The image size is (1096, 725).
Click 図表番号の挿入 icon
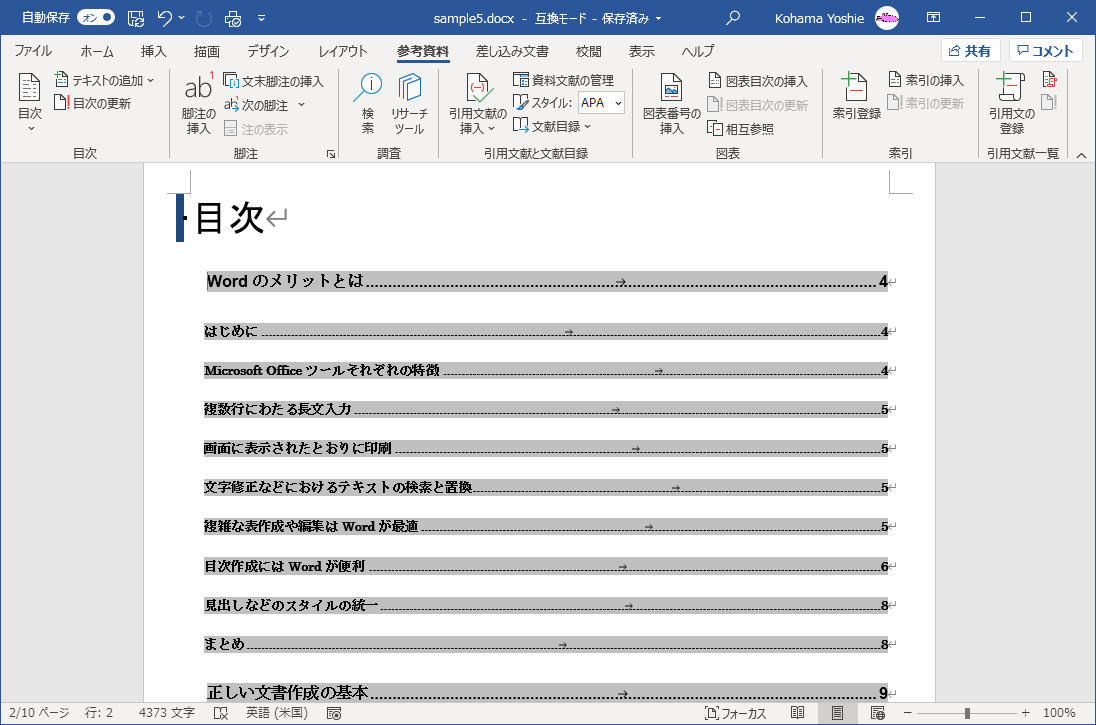tap(672, 103)
